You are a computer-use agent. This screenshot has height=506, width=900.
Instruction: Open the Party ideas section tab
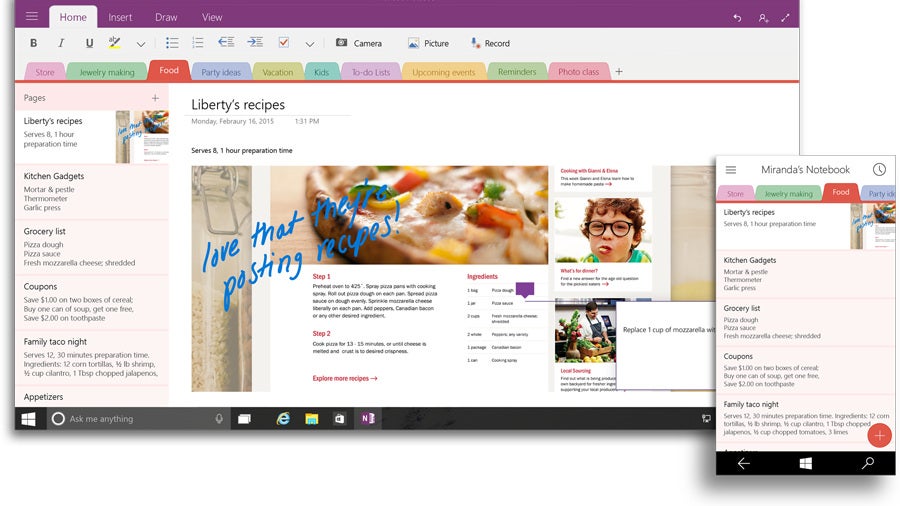coord(221,72)
